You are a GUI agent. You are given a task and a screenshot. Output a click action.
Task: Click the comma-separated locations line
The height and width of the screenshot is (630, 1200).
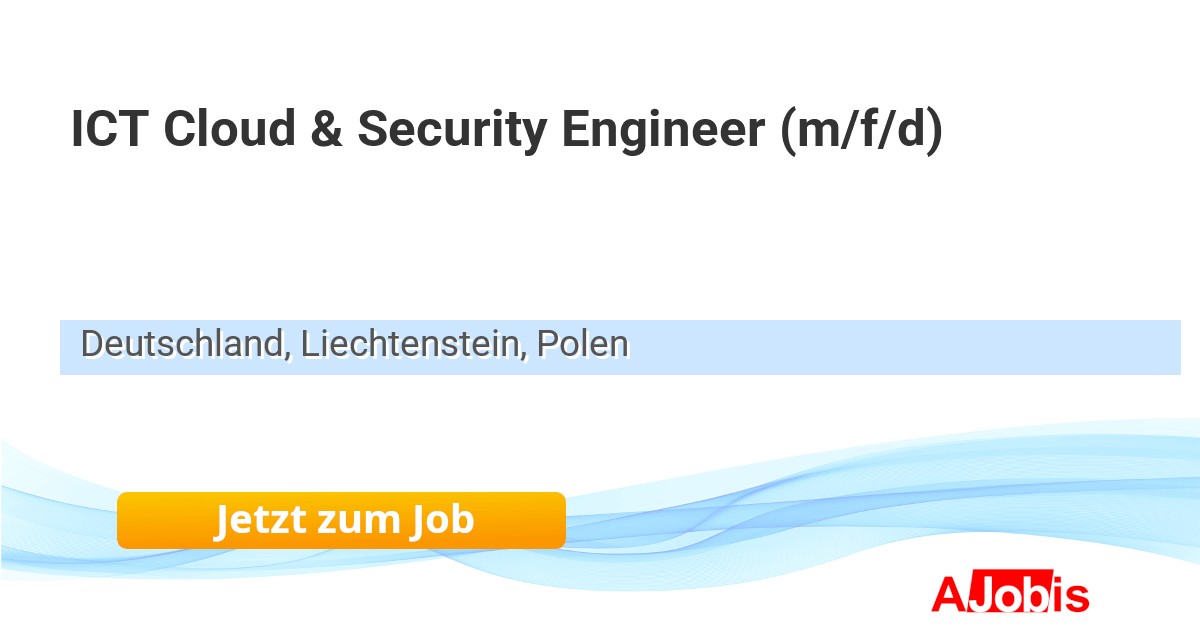[355, 344]
